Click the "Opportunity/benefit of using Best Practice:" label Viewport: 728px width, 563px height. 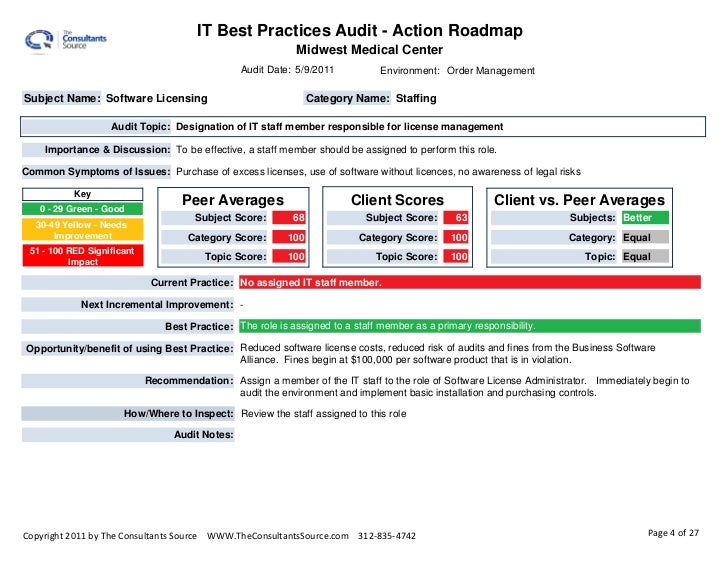[128, 349]
